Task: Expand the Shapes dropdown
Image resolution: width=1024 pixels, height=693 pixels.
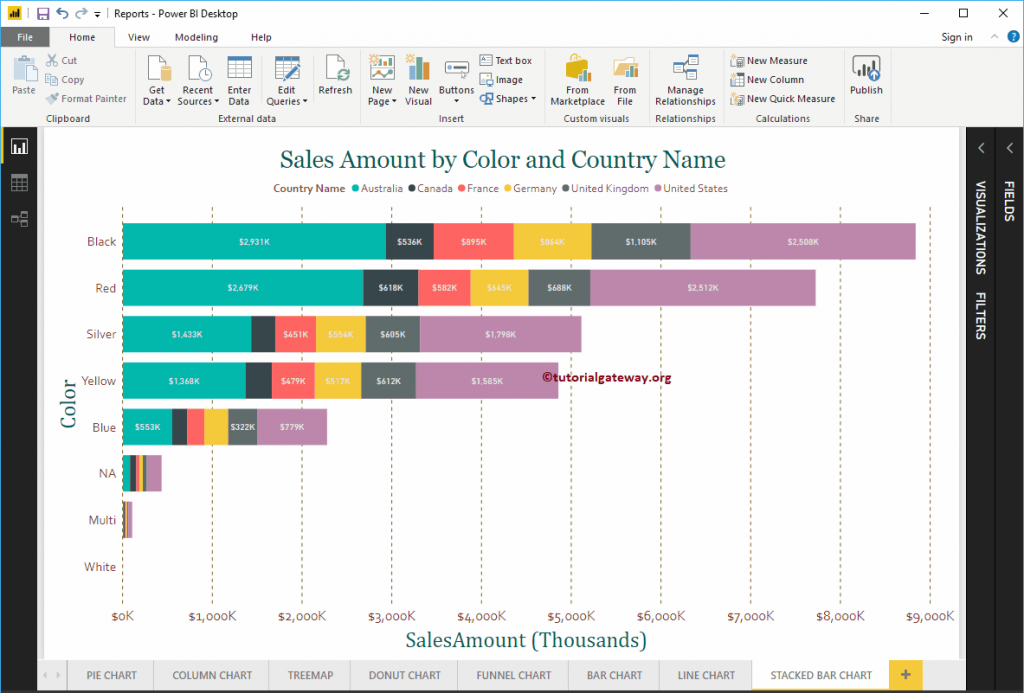Action: pyautogui.click(x=510, y=98)
